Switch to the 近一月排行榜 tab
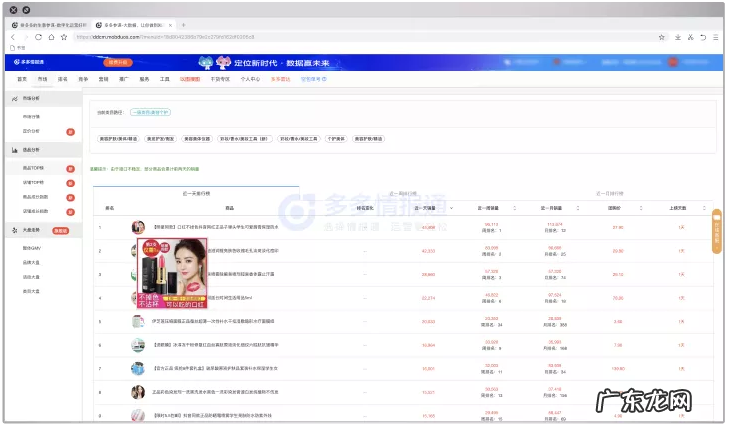Viewport: 730px width, 430px height. point(611,194)
